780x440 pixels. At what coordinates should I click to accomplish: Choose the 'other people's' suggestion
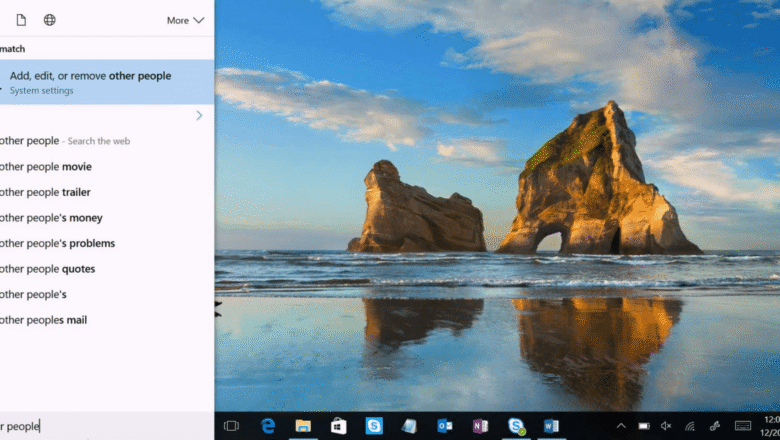(x=33, y=294)
